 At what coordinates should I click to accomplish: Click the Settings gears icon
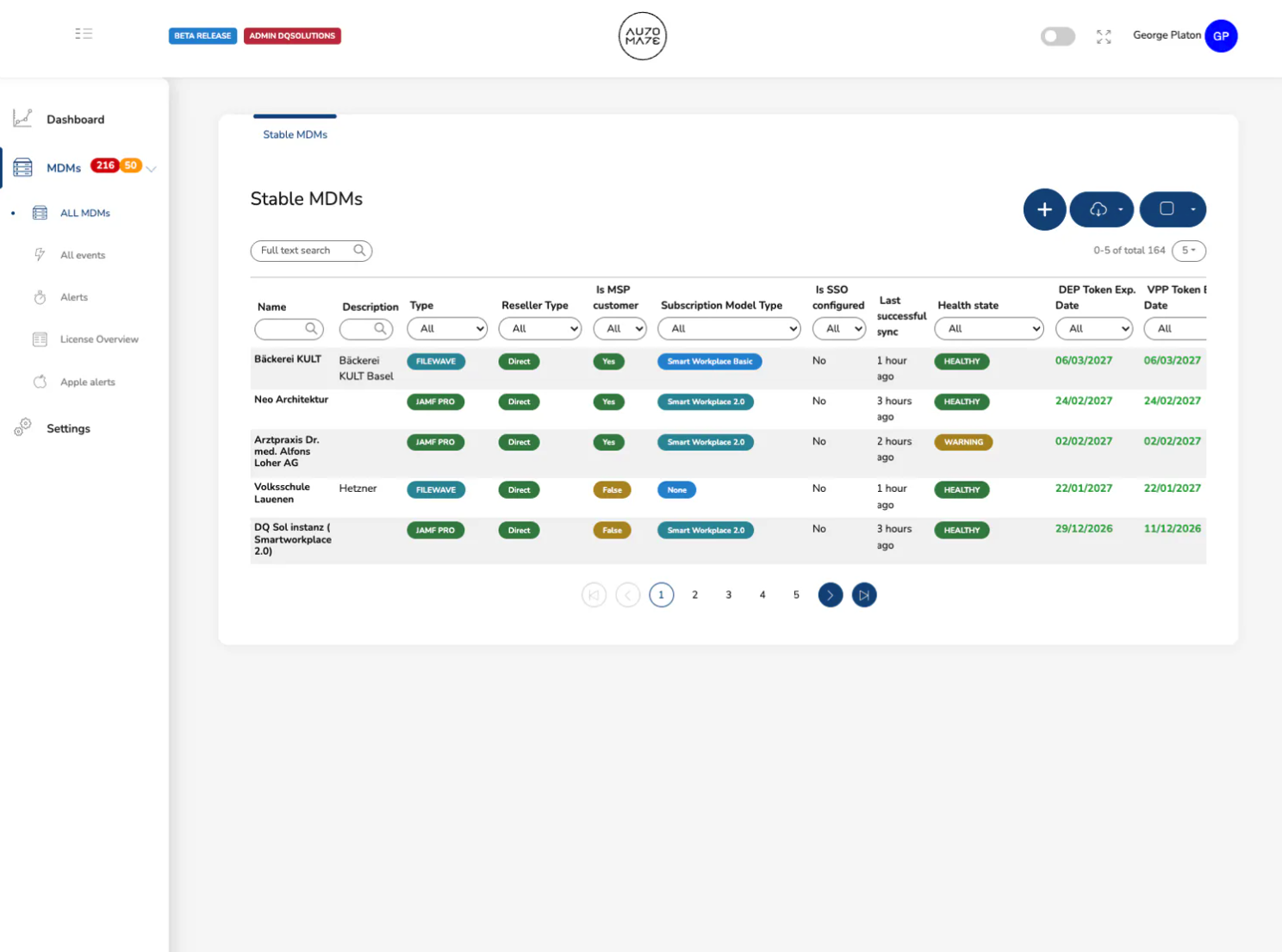tap(22, 426)
